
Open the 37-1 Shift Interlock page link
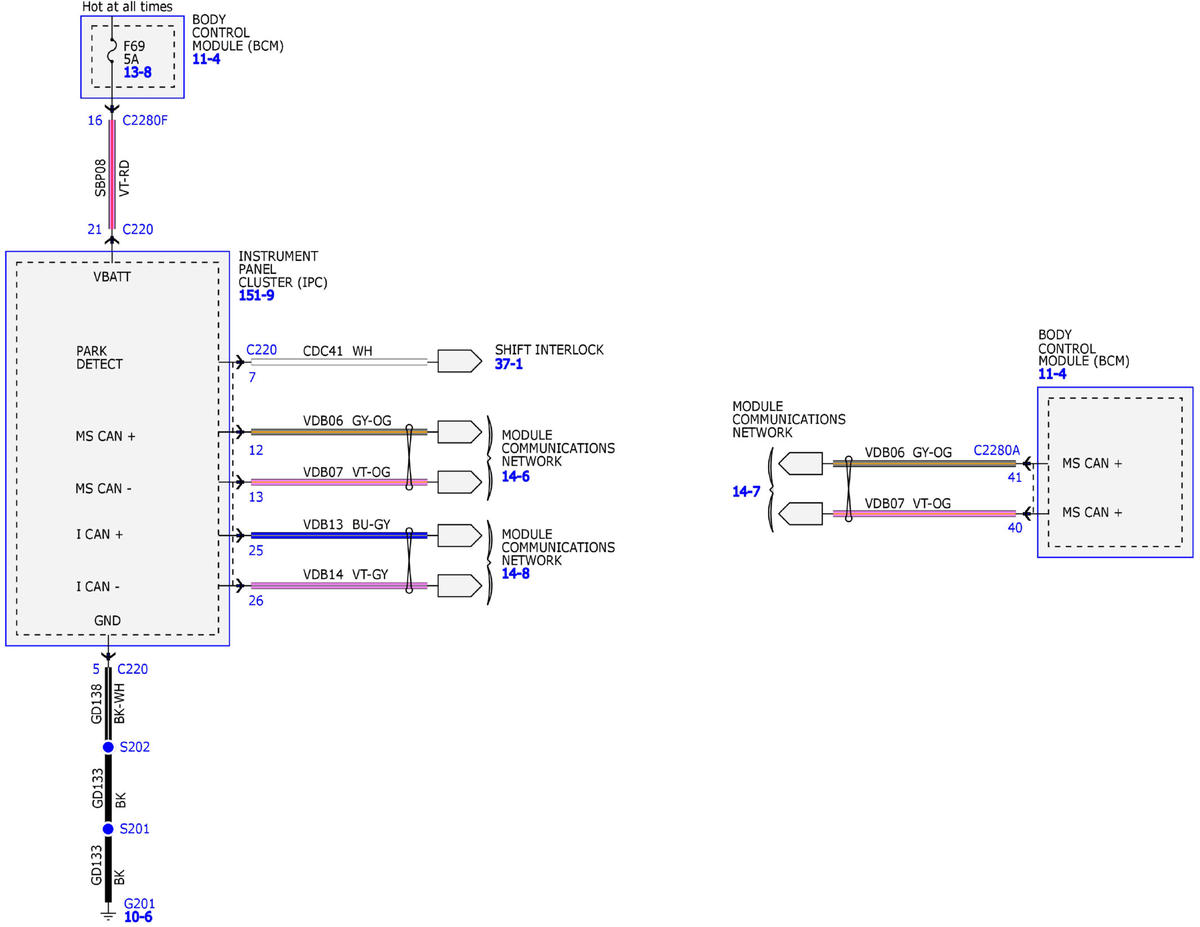tap(509, 364)
